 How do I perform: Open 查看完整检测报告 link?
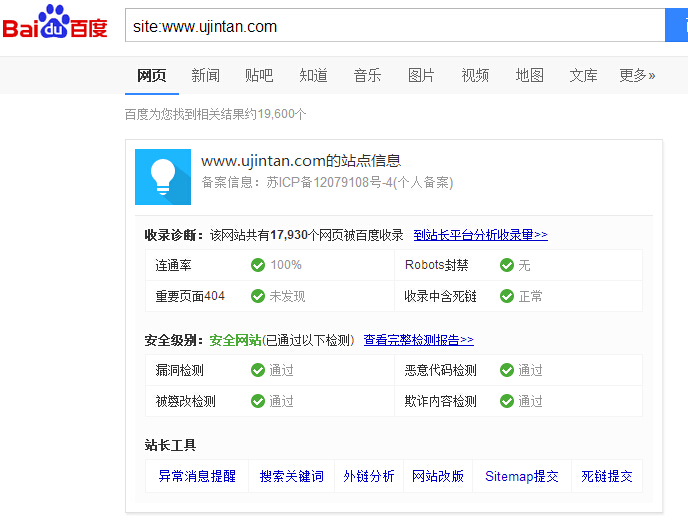pos(418,340)
